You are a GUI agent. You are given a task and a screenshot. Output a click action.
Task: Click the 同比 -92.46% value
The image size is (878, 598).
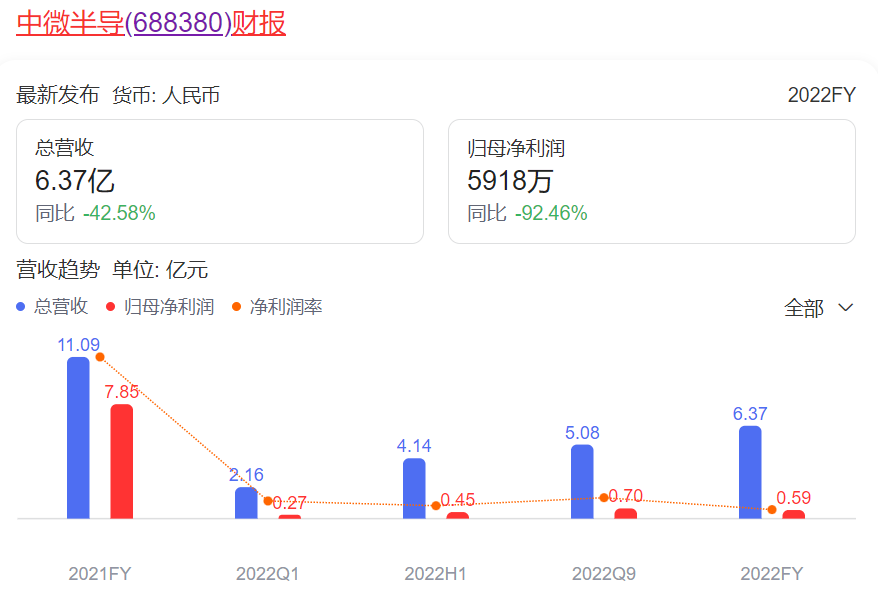coord(527,213)
